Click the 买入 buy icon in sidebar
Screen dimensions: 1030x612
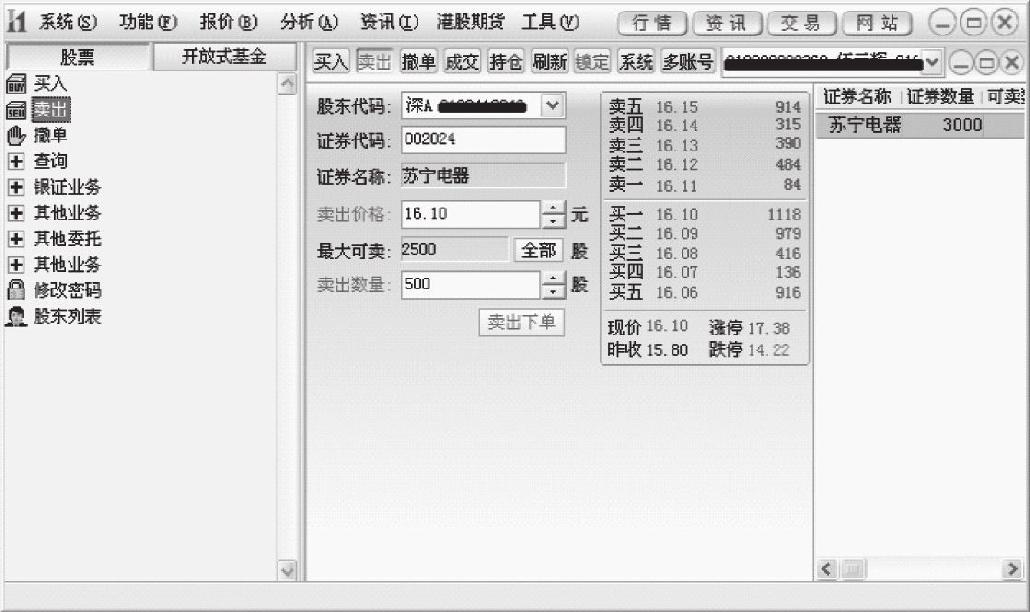(x=16, y=83)
